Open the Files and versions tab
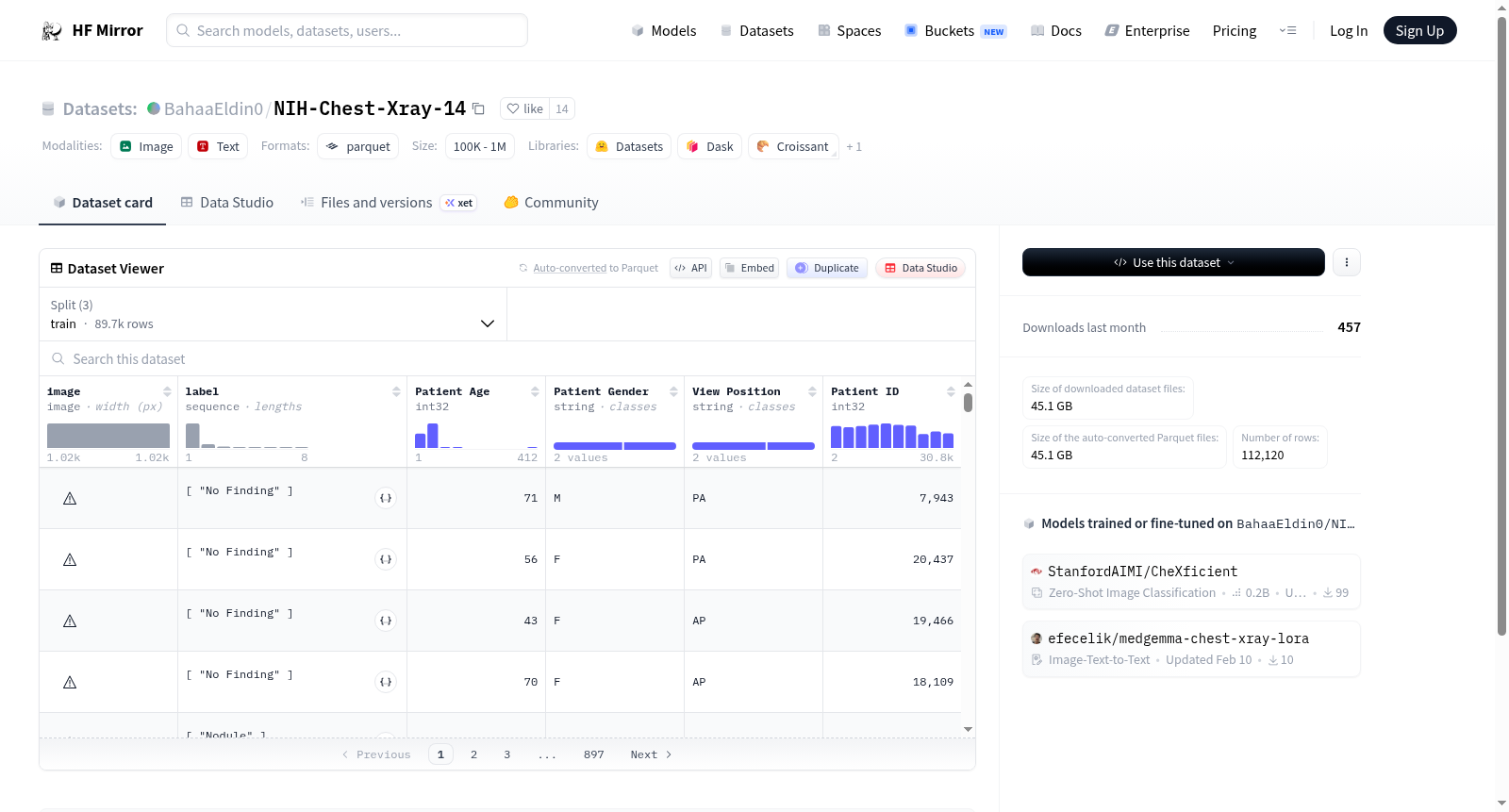Image resolution: width=1509 pixels, height=812 pixels. tap(389, 203)
